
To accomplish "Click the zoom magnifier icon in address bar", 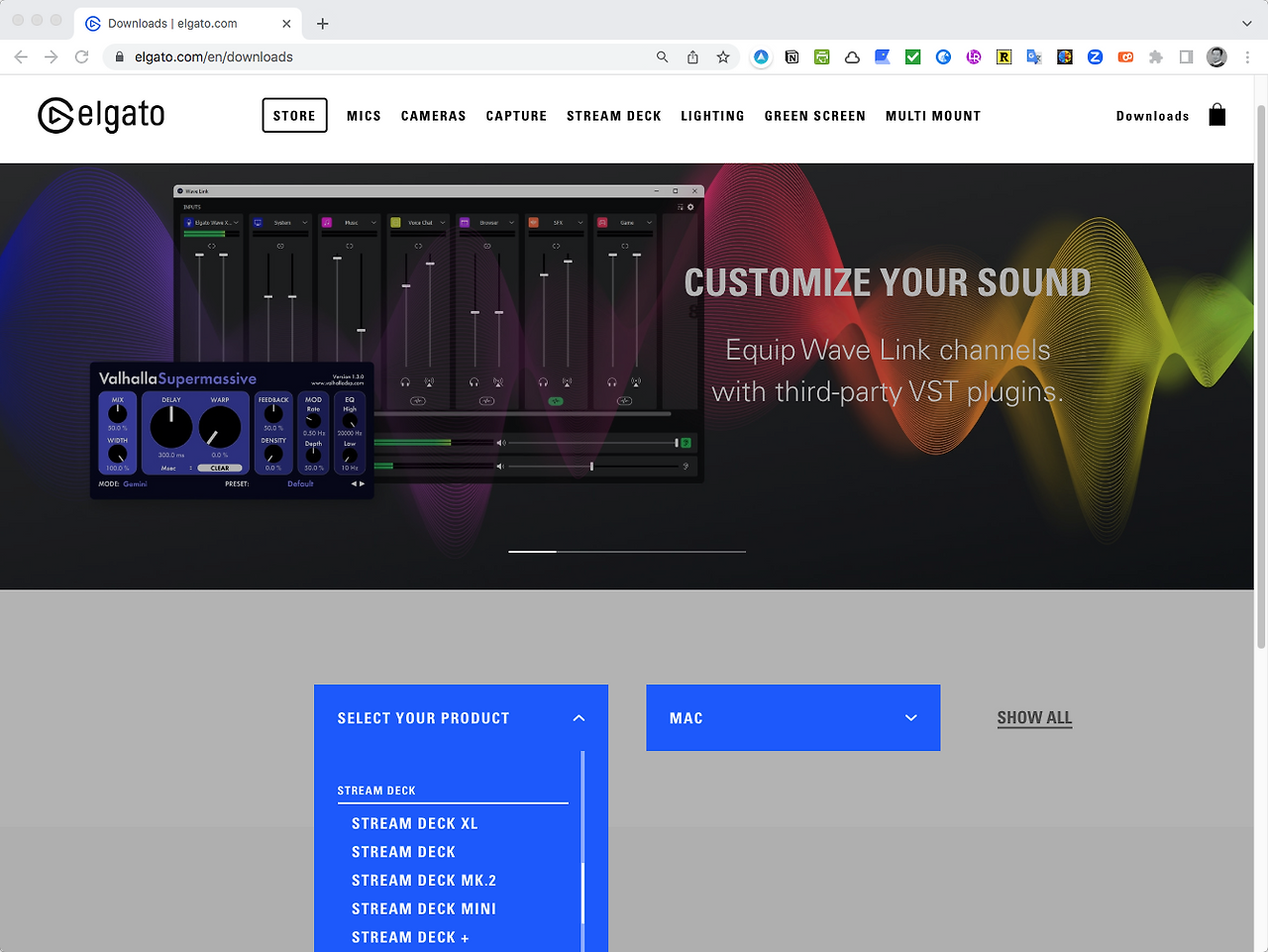I will (x=663, y=57).
